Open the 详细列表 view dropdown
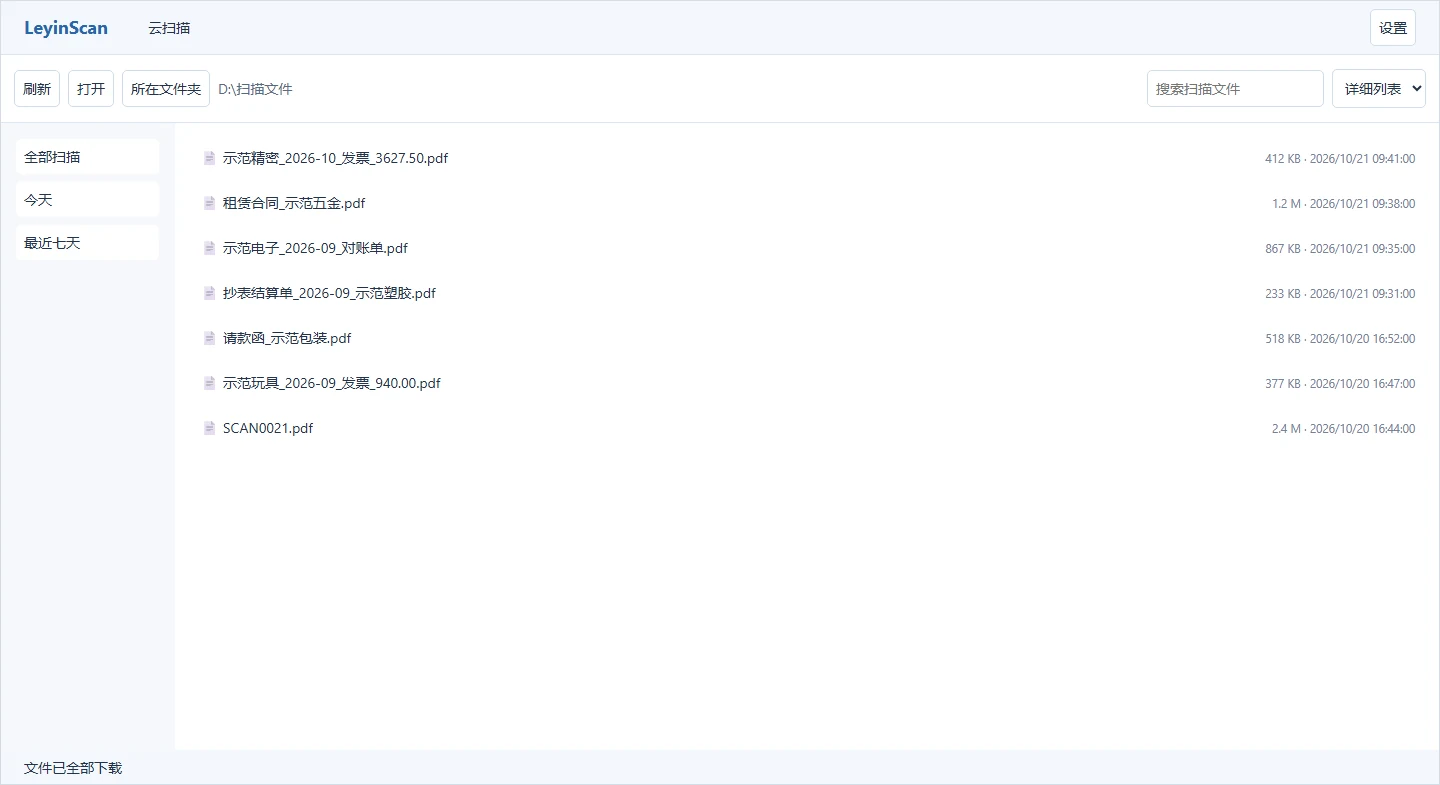Screen dimensions: 1440x785 click(x=1379, y=89)
